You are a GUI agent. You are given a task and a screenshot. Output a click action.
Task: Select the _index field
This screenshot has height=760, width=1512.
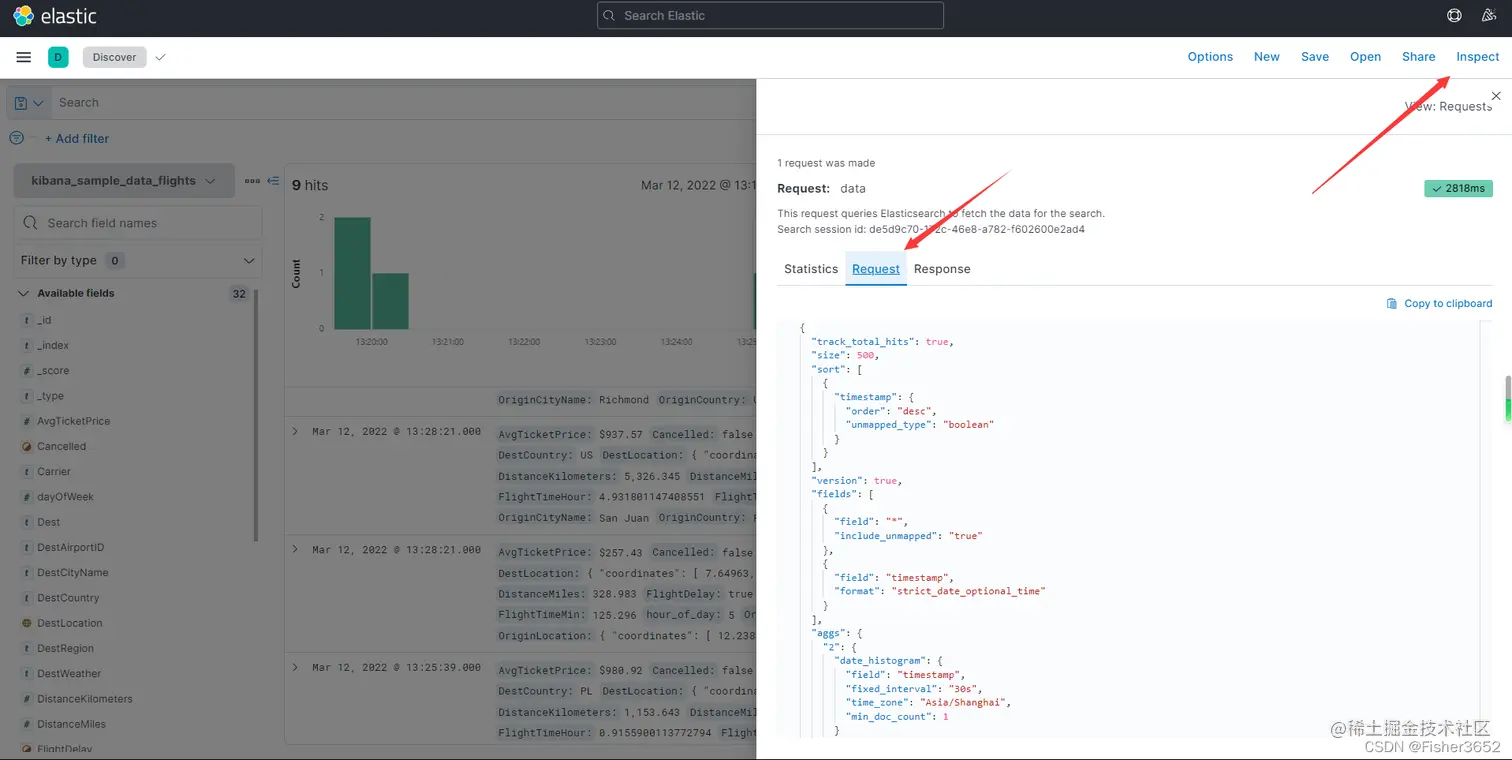[x=53, y=346]
